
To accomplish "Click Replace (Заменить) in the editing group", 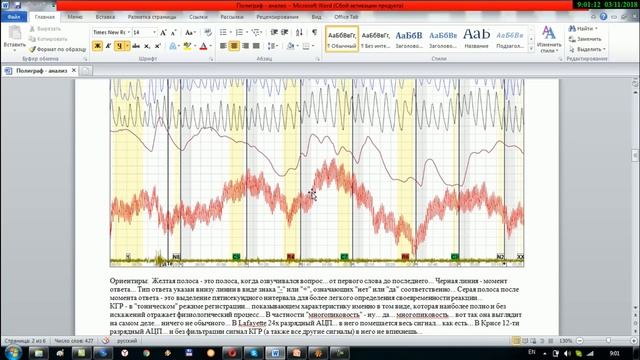I will coord(585,39).
